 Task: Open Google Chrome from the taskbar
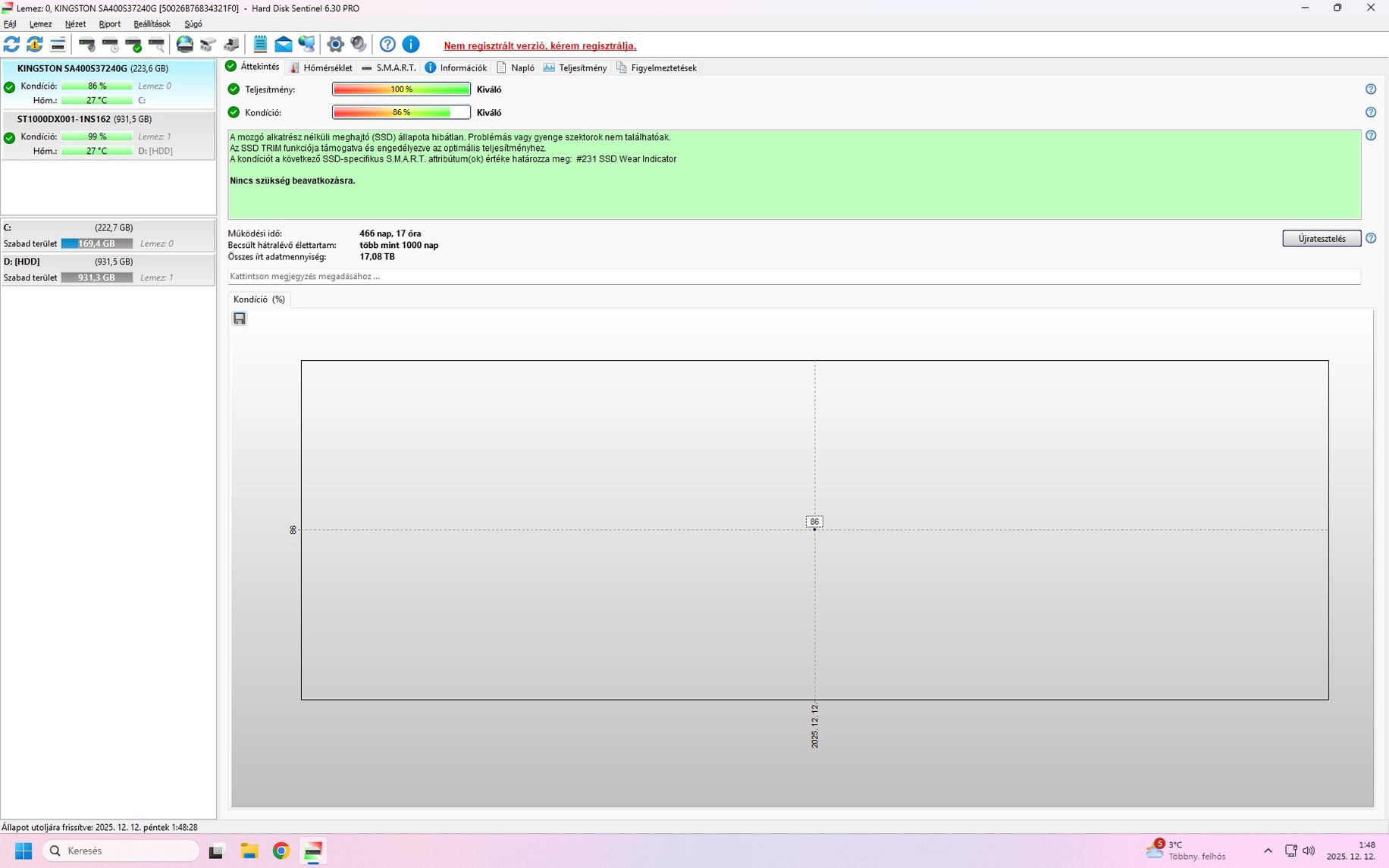coord(281,851)
